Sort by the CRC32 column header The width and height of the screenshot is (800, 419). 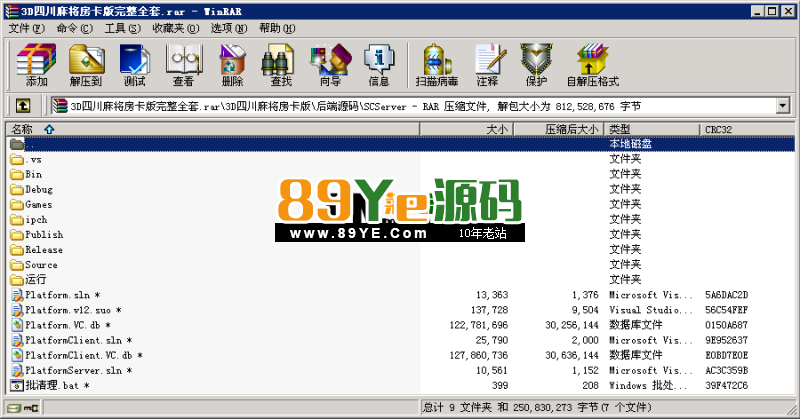(x=747, y=129)
